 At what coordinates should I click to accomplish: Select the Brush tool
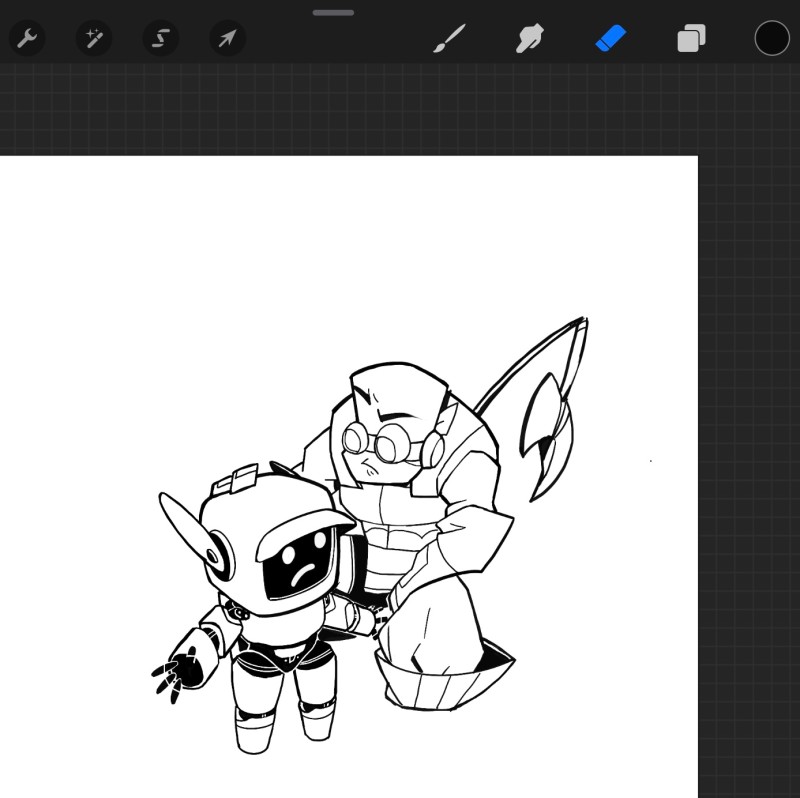click(449, 38)
